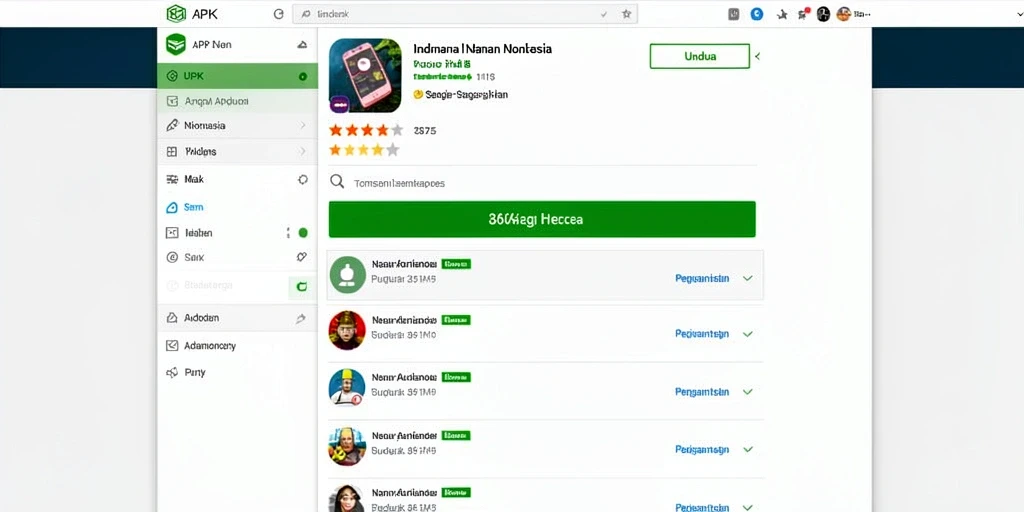This screenshot has height=512, width=1024.
Task: Click the grid icon beside Pridens
Action: pyautogui.click(x=172, y=152)
